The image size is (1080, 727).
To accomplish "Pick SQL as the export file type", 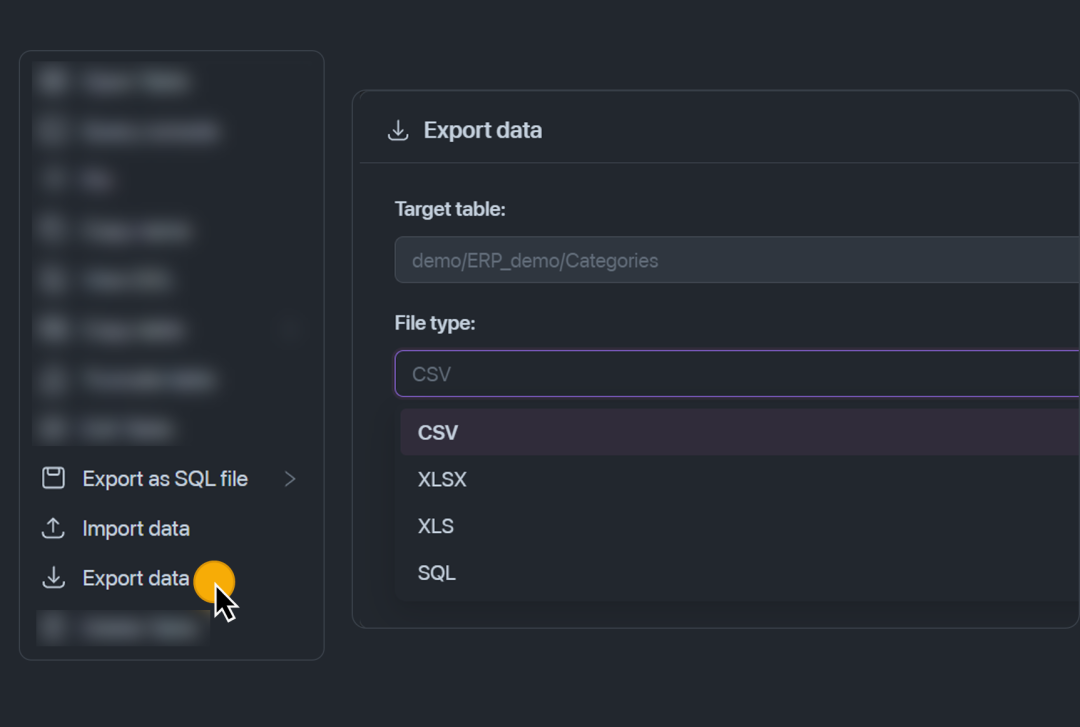I will click(x=437, y=574).
